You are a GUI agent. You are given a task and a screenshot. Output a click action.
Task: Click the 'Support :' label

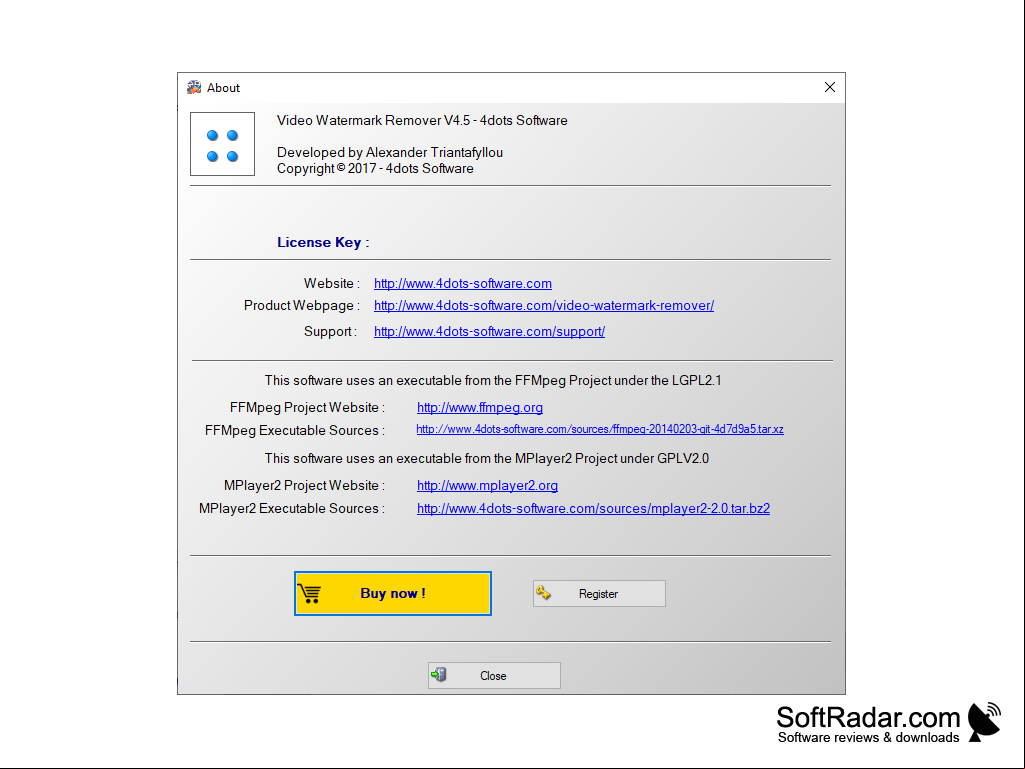point(330,332)
